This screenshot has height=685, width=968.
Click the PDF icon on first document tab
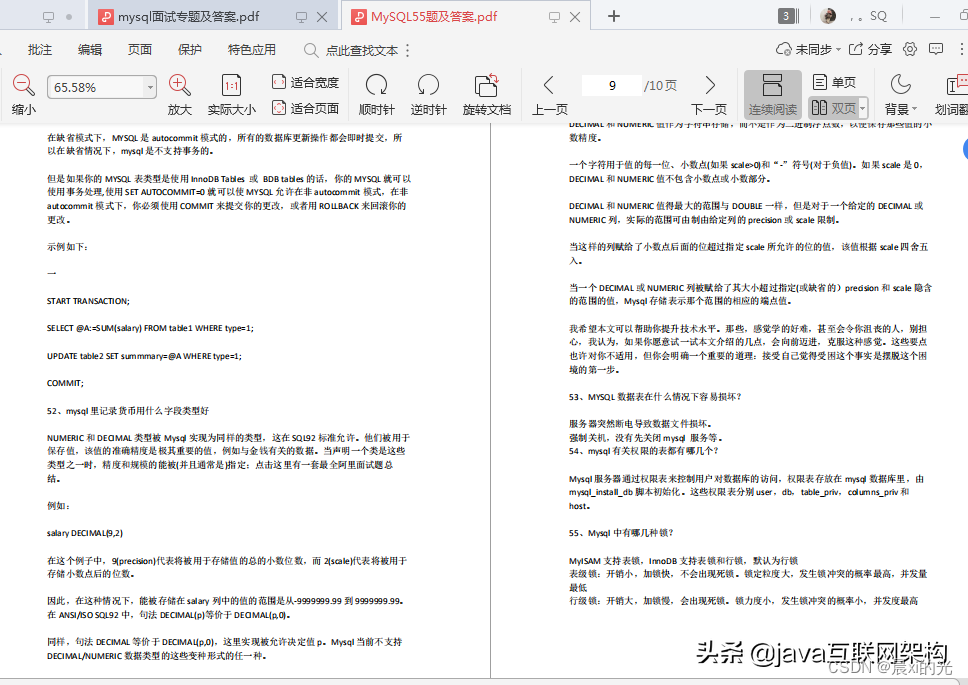click(x=106, y=17)
